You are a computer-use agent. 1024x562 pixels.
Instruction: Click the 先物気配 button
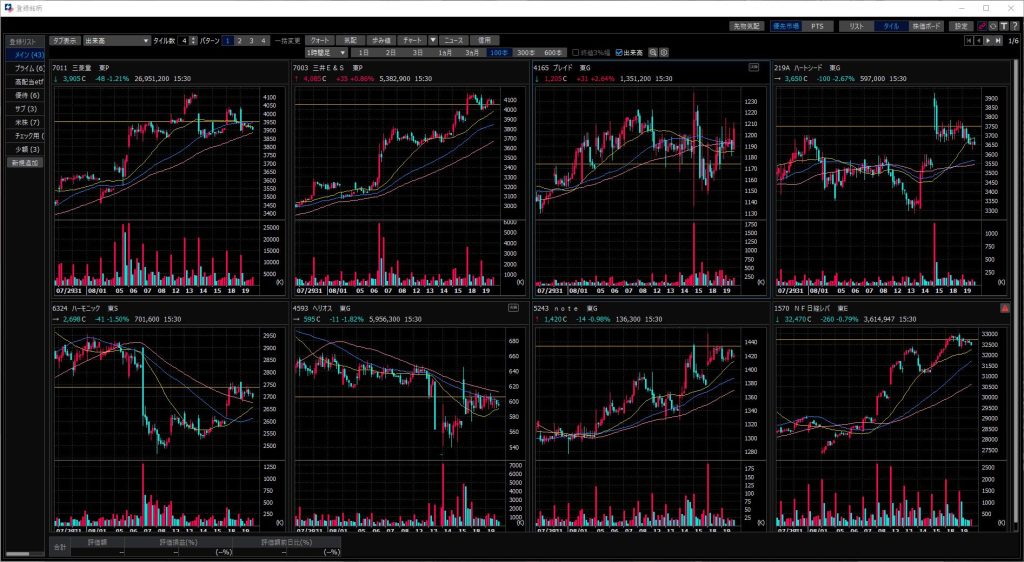coord(749,26)
